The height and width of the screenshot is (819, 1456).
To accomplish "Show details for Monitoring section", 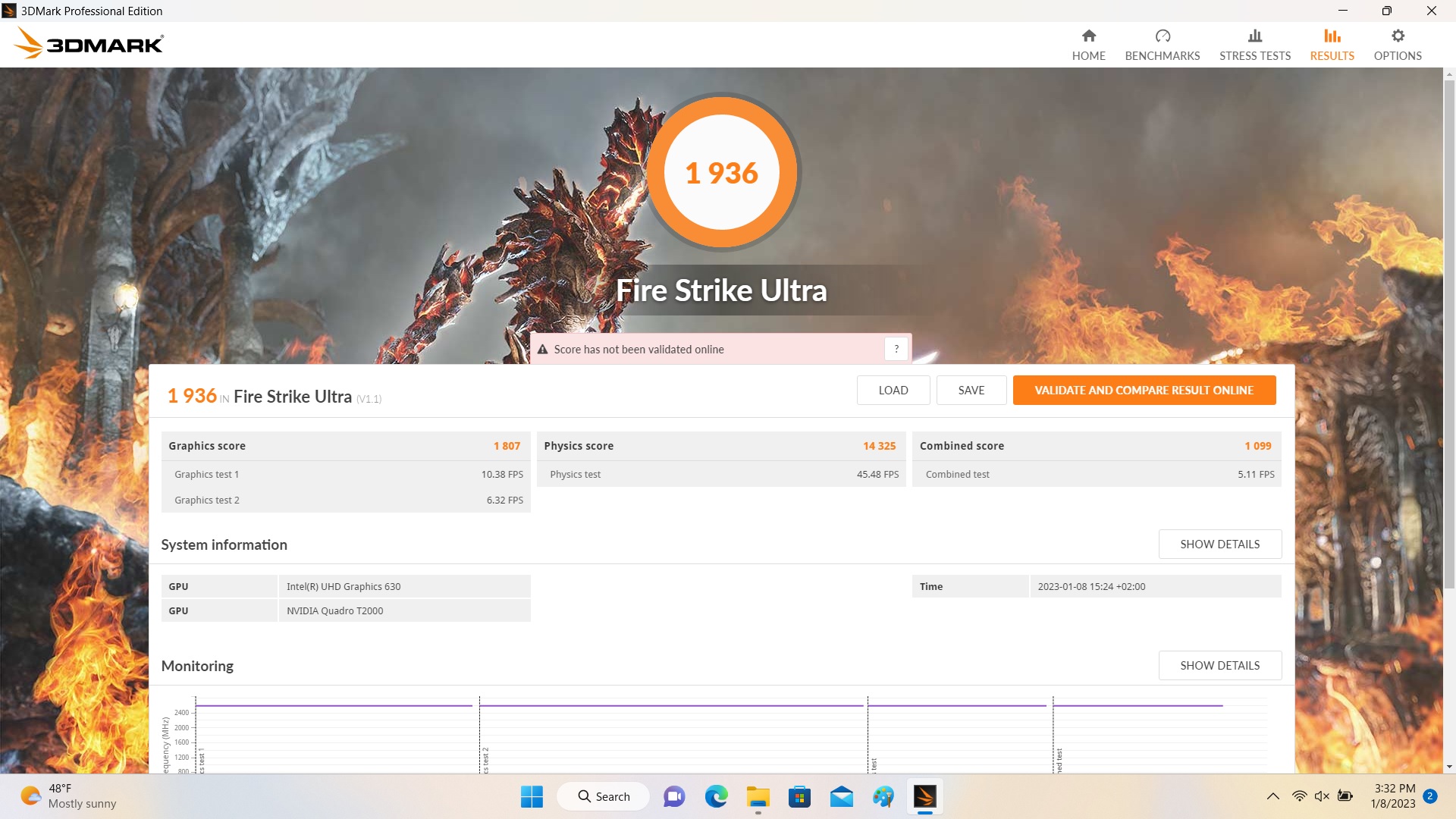I will (x=1219, y=666).
